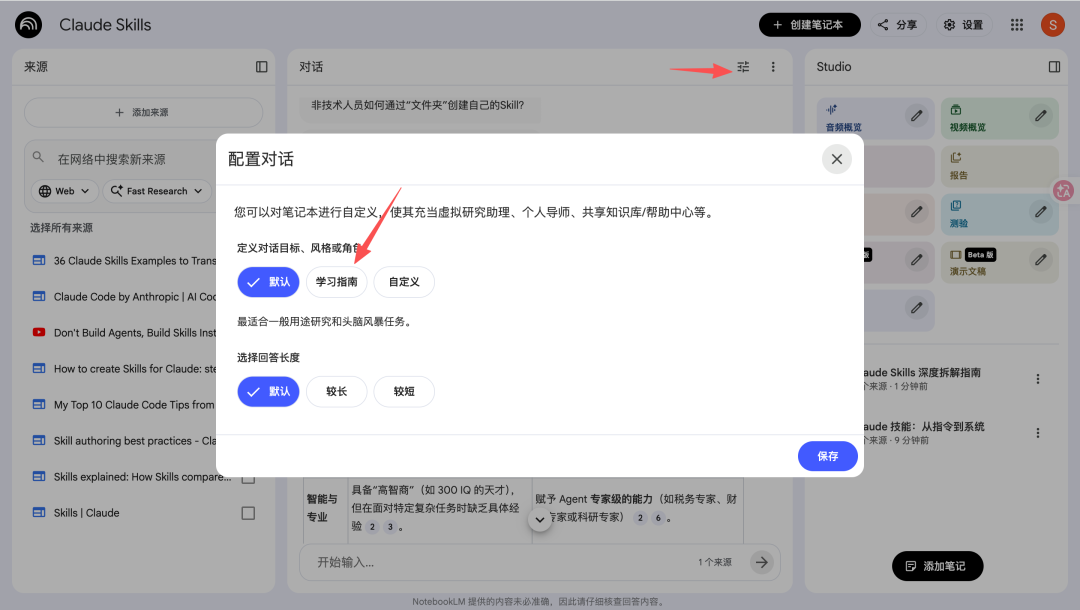1080x610 pixels.
Task: Open menu for 技能：从指令到系统 note
Action: (1037, 433)
